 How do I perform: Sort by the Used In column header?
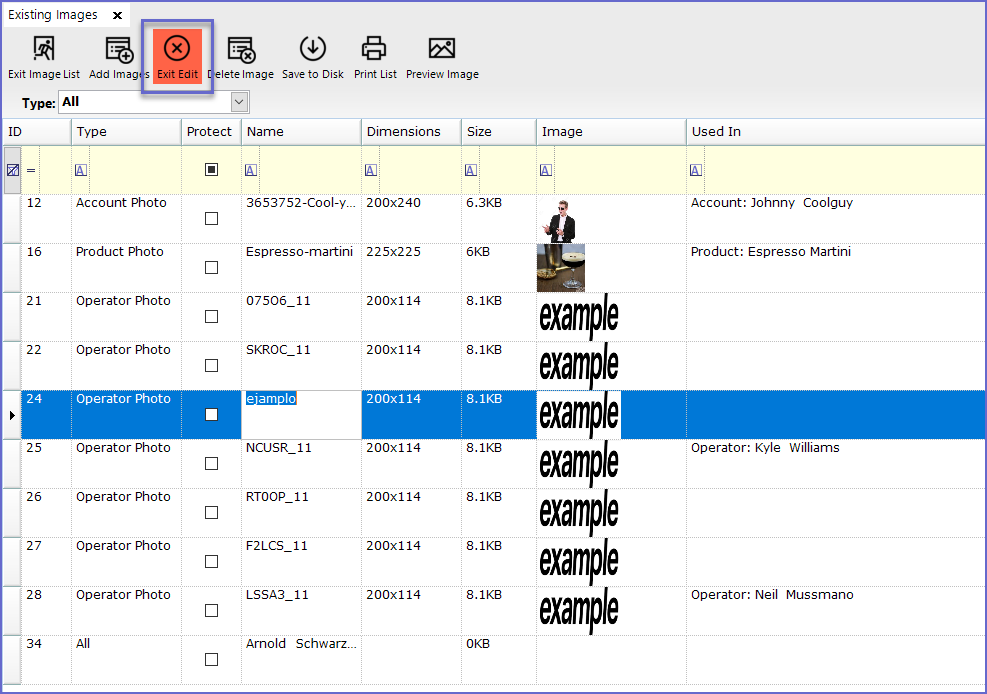tap(716, 132)
